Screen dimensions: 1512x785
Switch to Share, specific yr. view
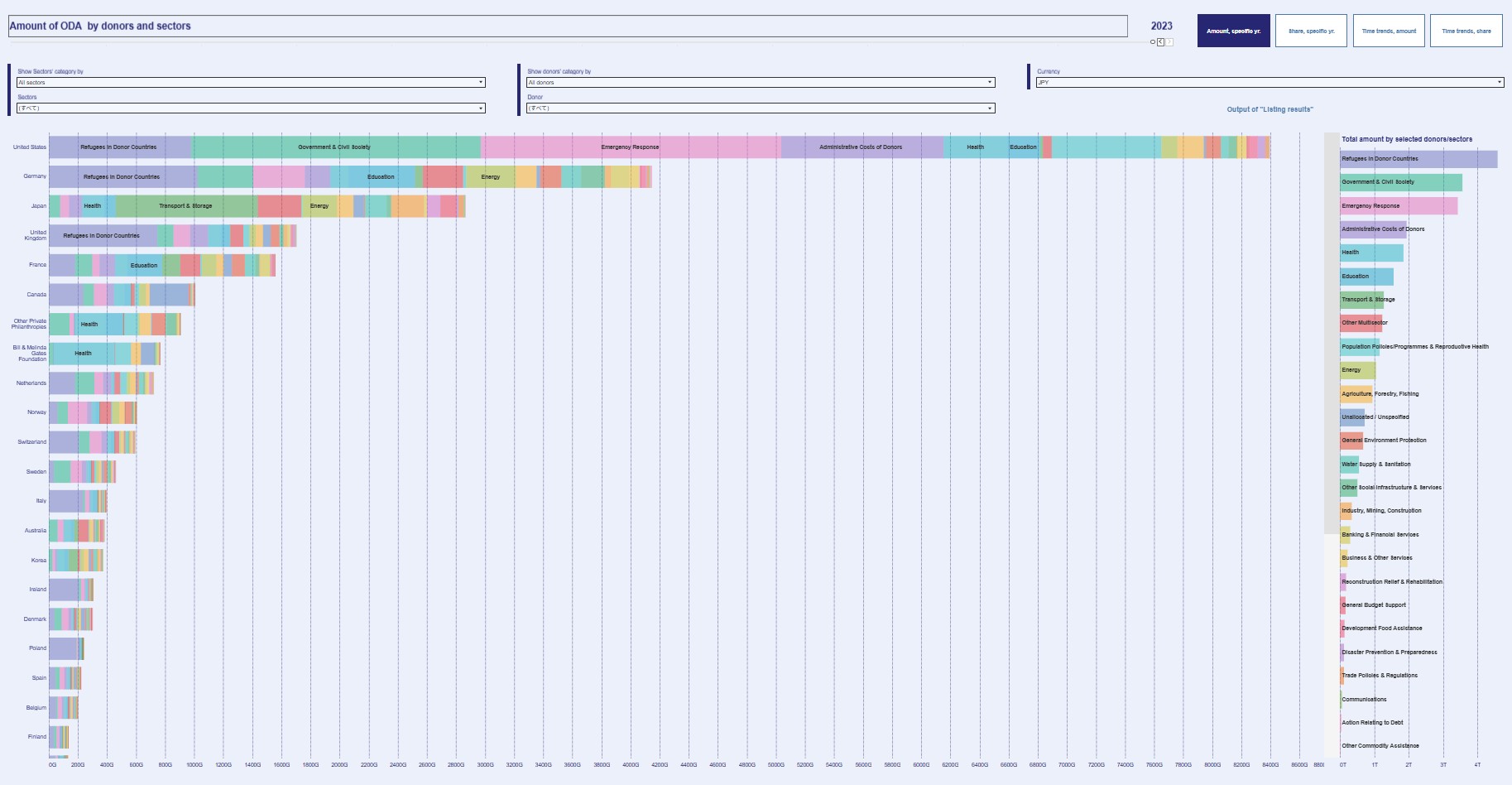[1311, 31]
